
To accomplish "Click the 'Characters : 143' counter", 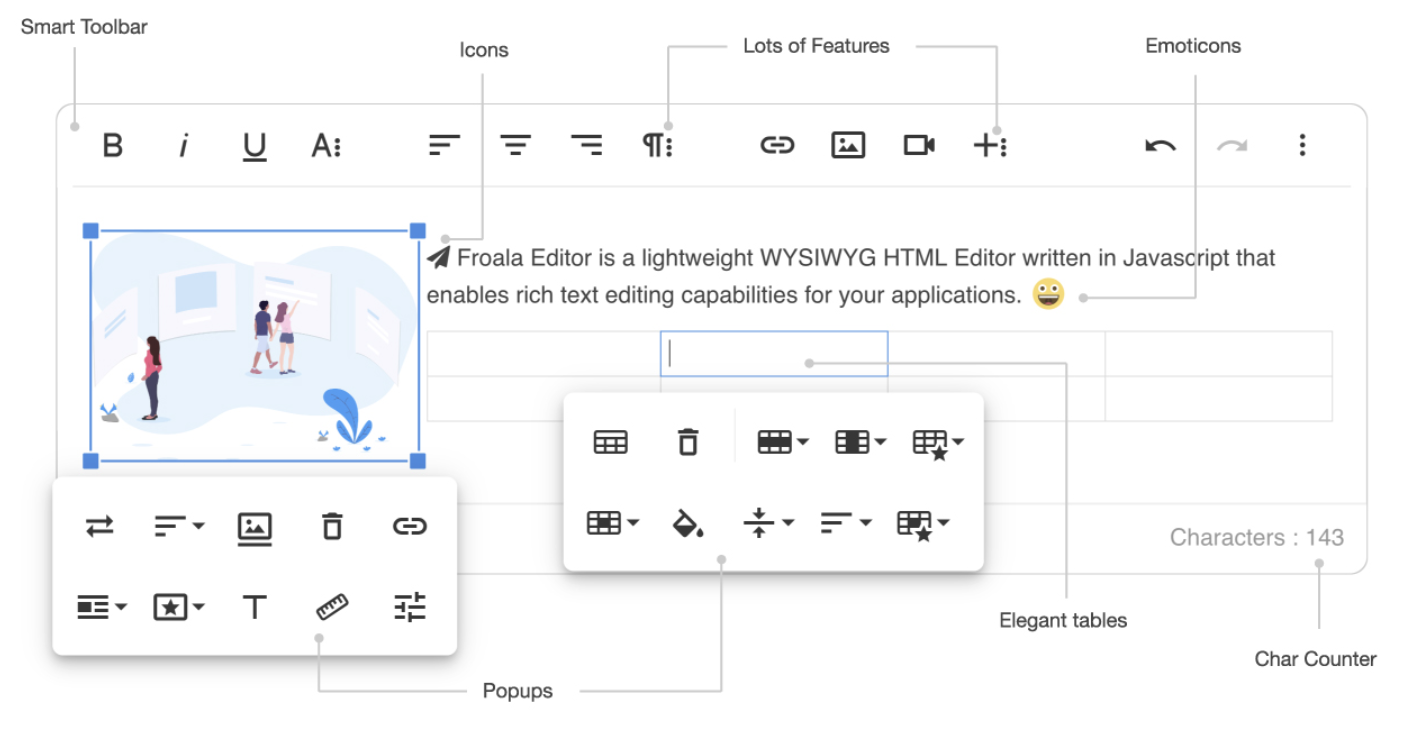I will coord(1257,538).
